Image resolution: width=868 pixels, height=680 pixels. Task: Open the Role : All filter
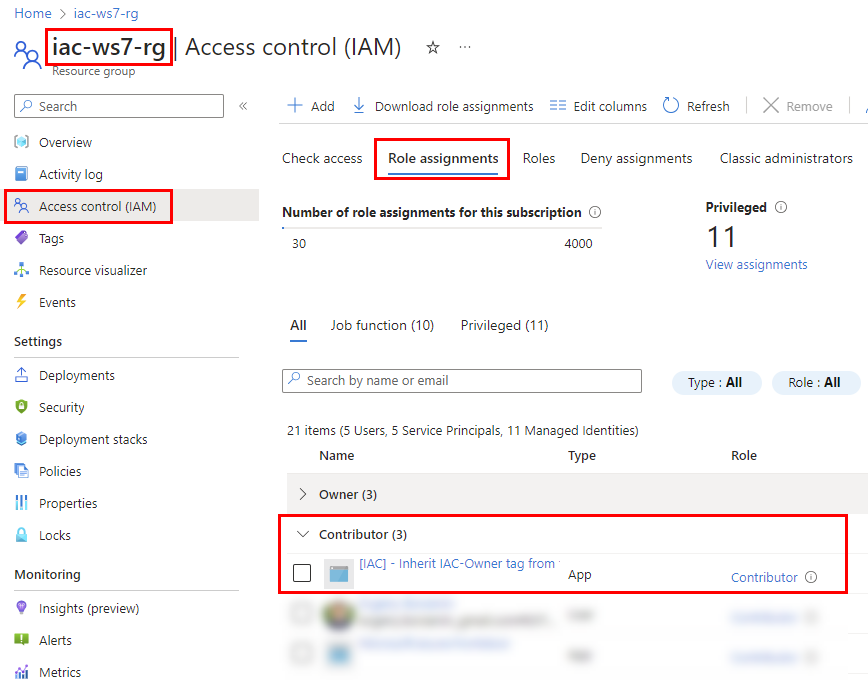pyautogui.click(x=814, y=382)
